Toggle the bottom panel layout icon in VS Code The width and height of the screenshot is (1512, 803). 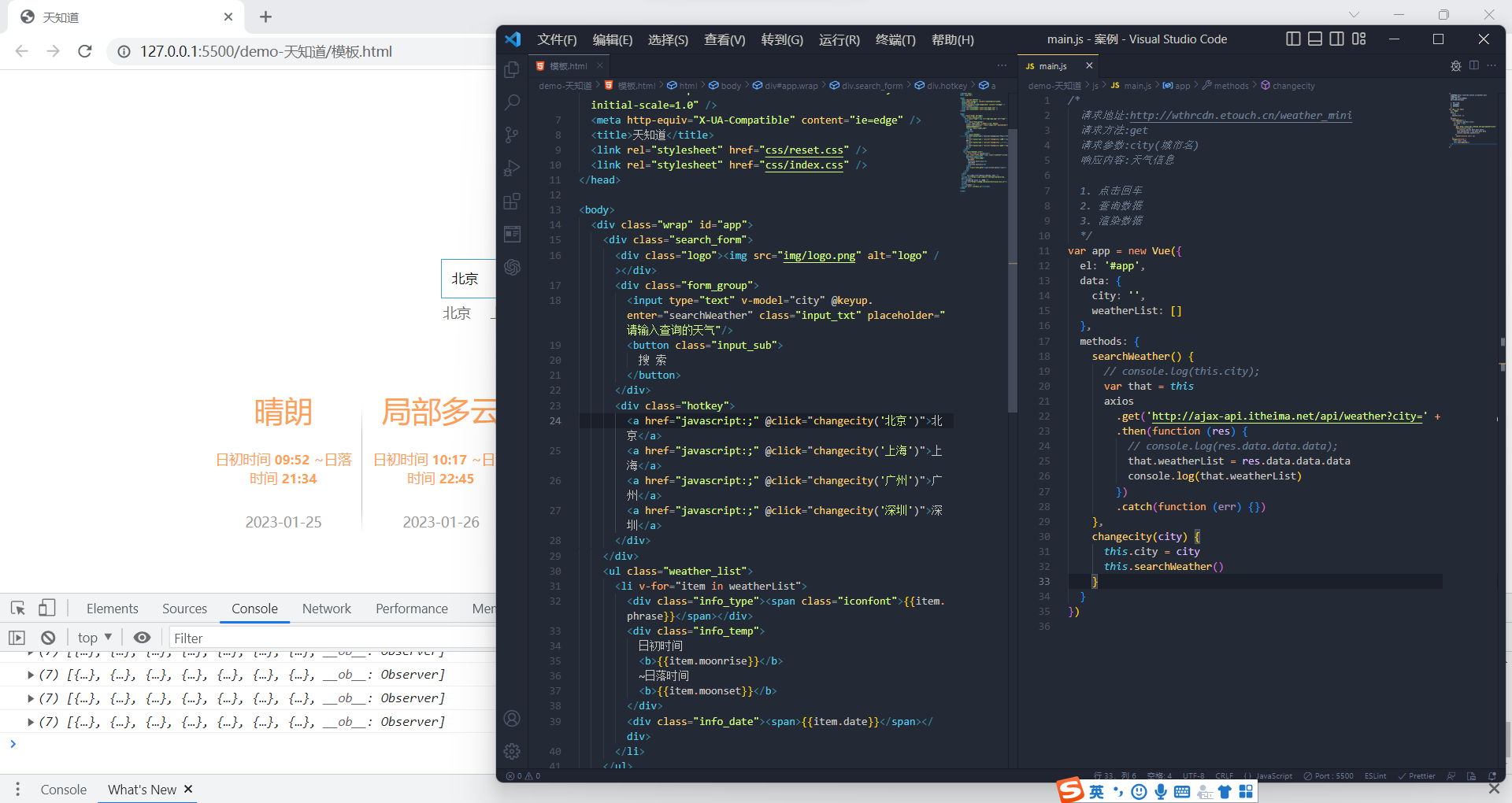click(x=1314, y=39)
